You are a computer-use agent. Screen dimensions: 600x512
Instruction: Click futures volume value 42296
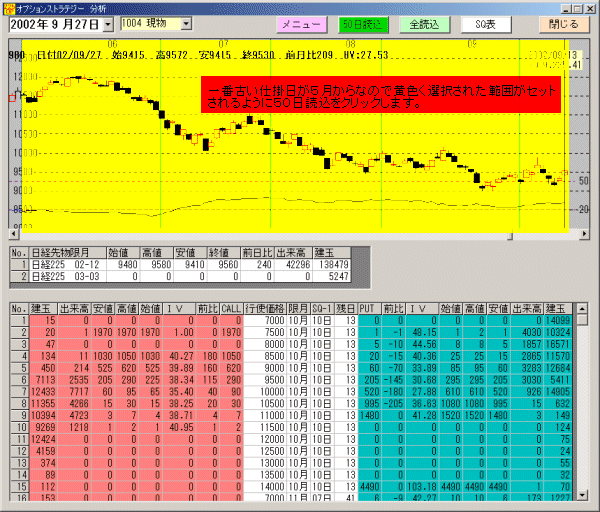pos(293,264)
